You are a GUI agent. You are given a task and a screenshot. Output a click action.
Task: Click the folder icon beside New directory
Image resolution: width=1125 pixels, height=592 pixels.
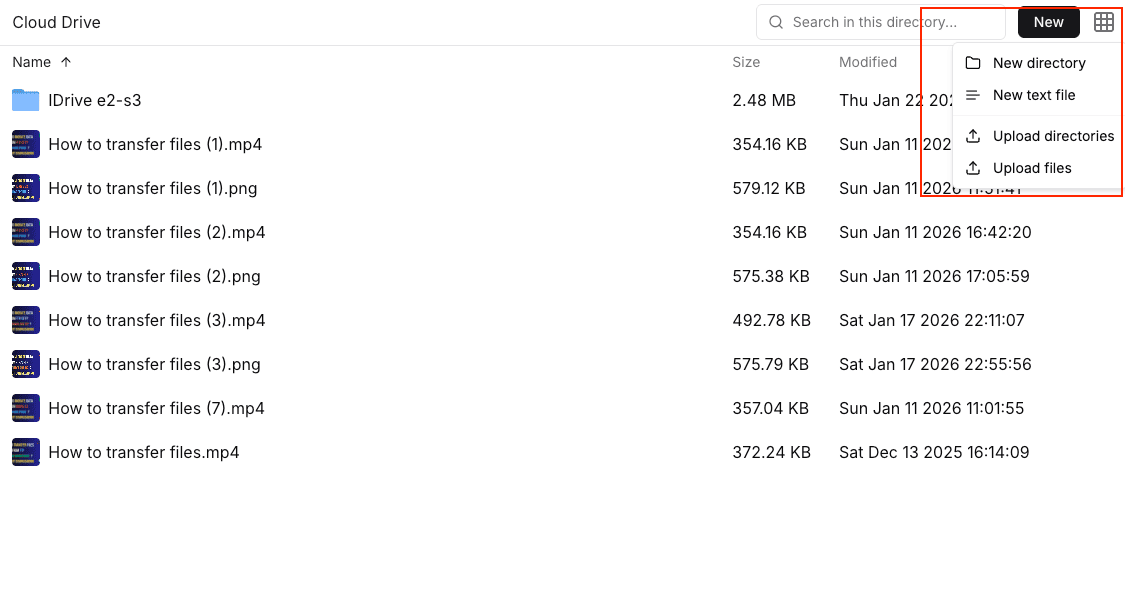click(971, 62)
